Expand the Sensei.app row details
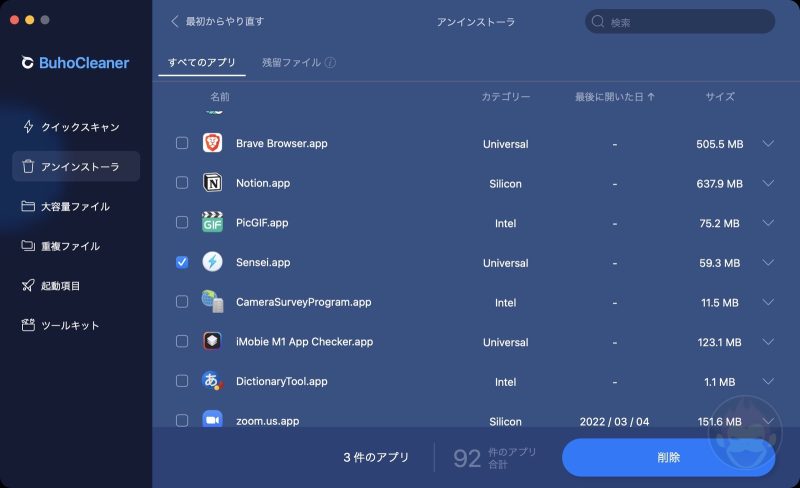Viewport: 800px width, 488px height. click(x=768, y=262)
